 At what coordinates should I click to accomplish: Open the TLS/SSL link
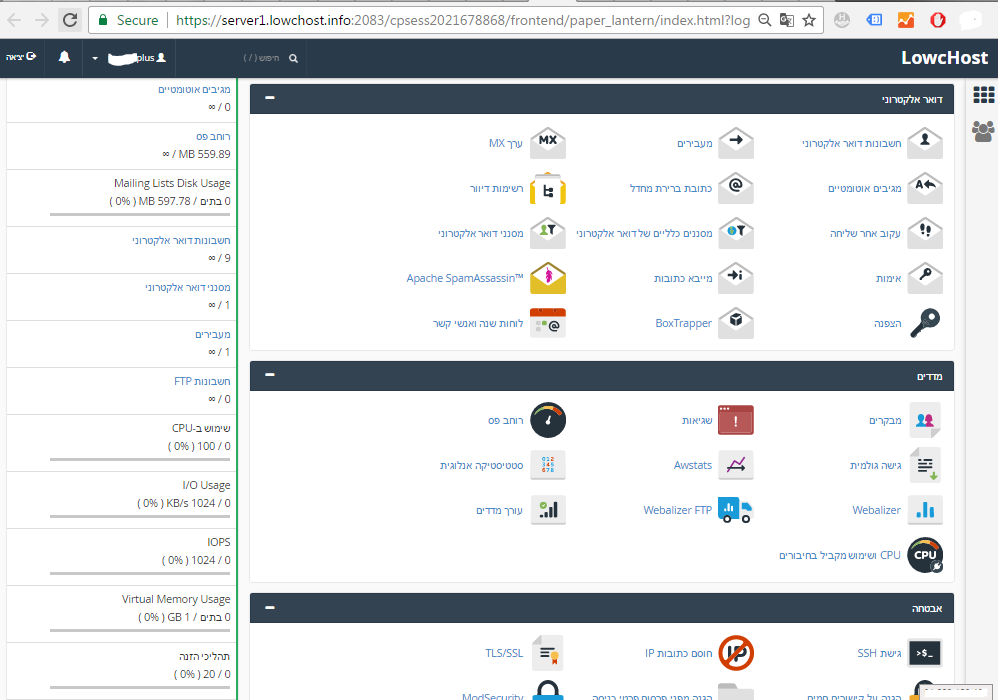(x=504, y=653)
